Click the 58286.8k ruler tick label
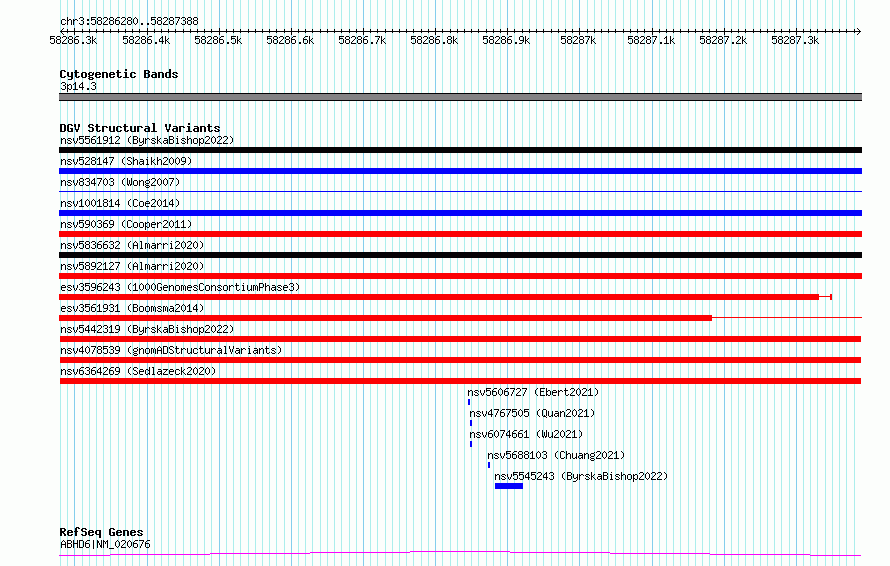The image size is (890, 566). pyautogui.click(x=434, y=40)
